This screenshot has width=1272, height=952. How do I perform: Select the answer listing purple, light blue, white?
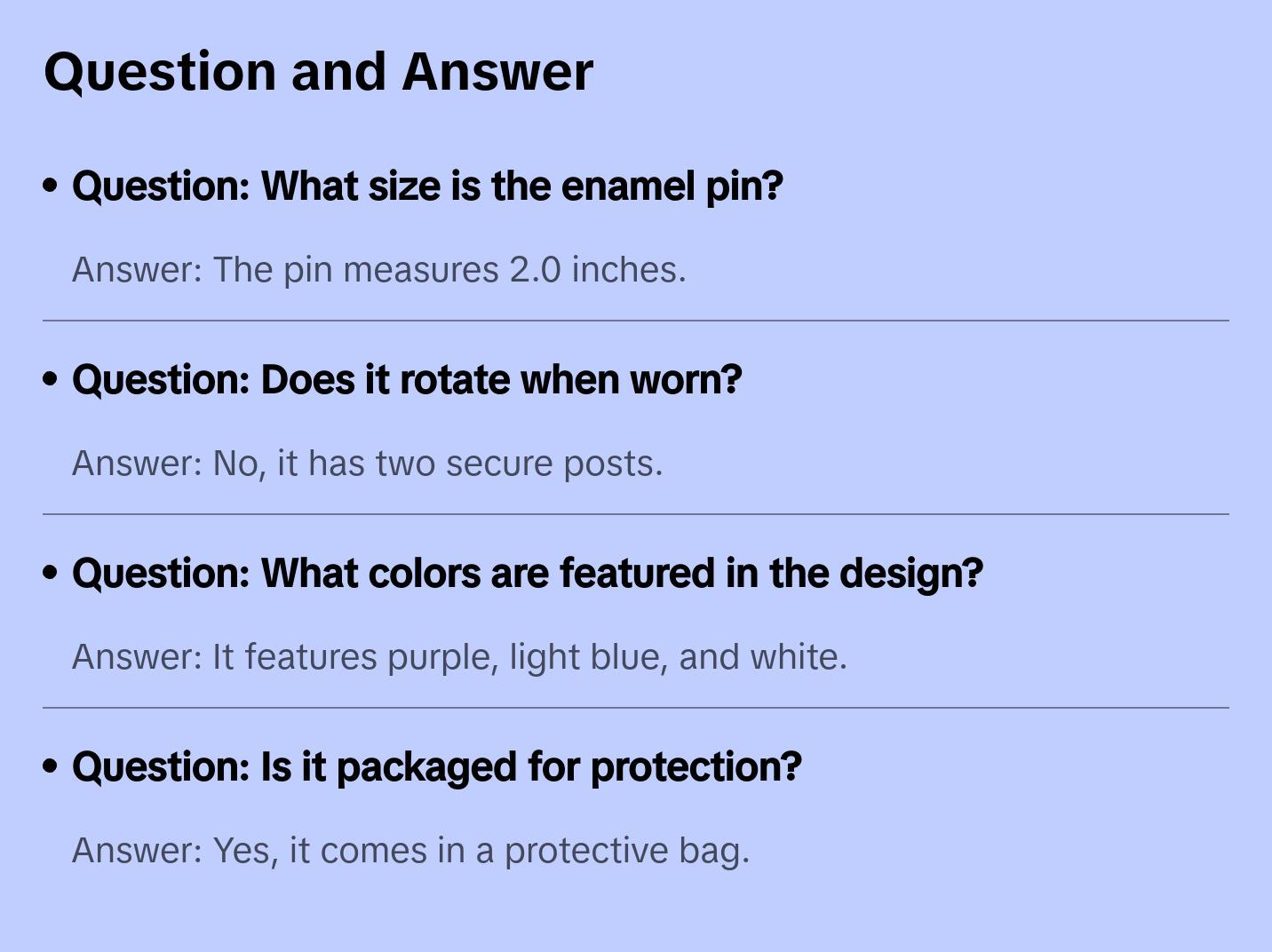[459, 657]
